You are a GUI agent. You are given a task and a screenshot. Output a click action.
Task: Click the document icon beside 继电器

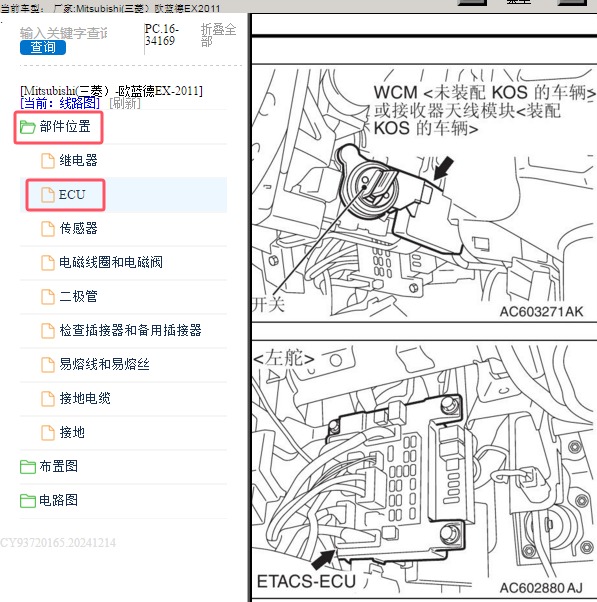[x=48, y=161]
